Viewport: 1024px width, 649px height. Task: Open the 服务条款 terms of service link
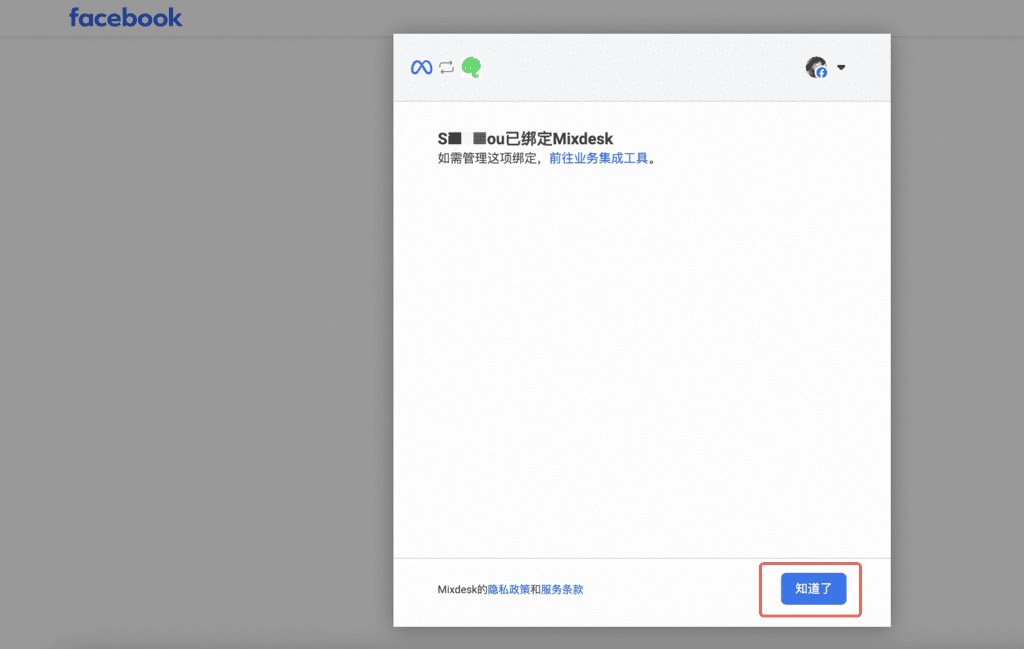562,590
